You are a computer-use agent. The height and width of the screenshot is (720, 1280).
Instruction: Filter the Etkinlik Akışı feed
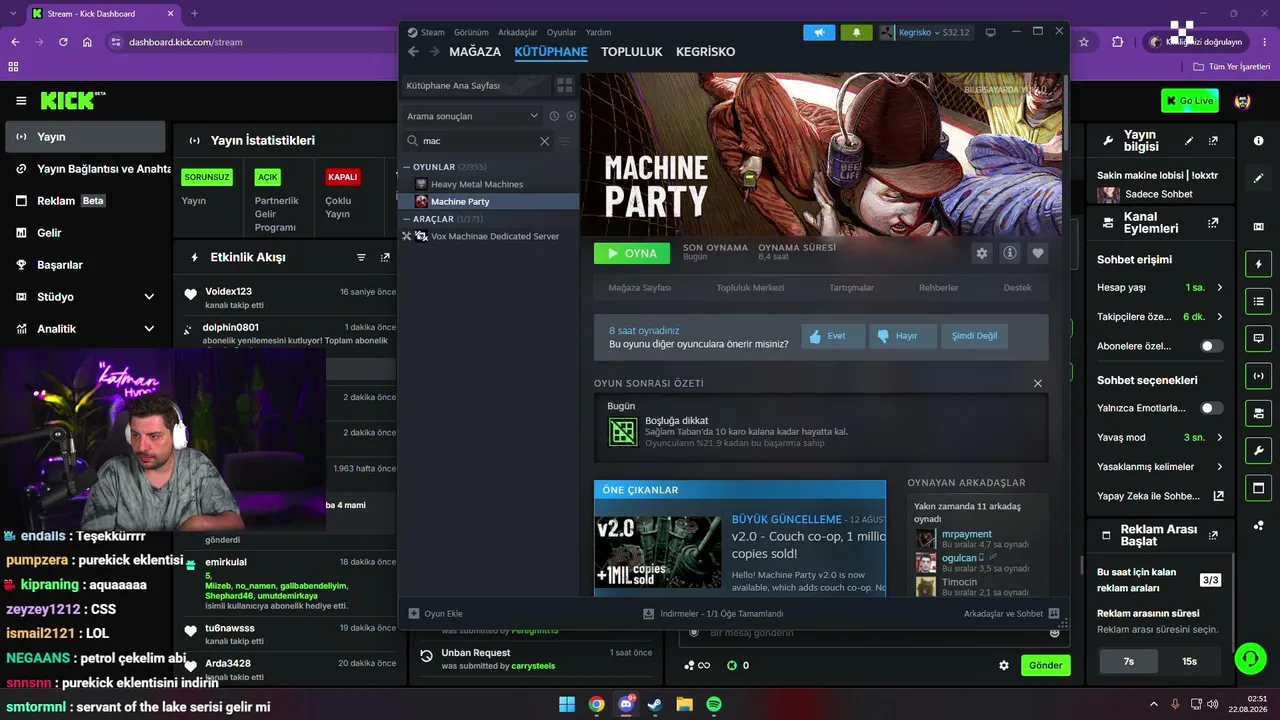(361, 257)
